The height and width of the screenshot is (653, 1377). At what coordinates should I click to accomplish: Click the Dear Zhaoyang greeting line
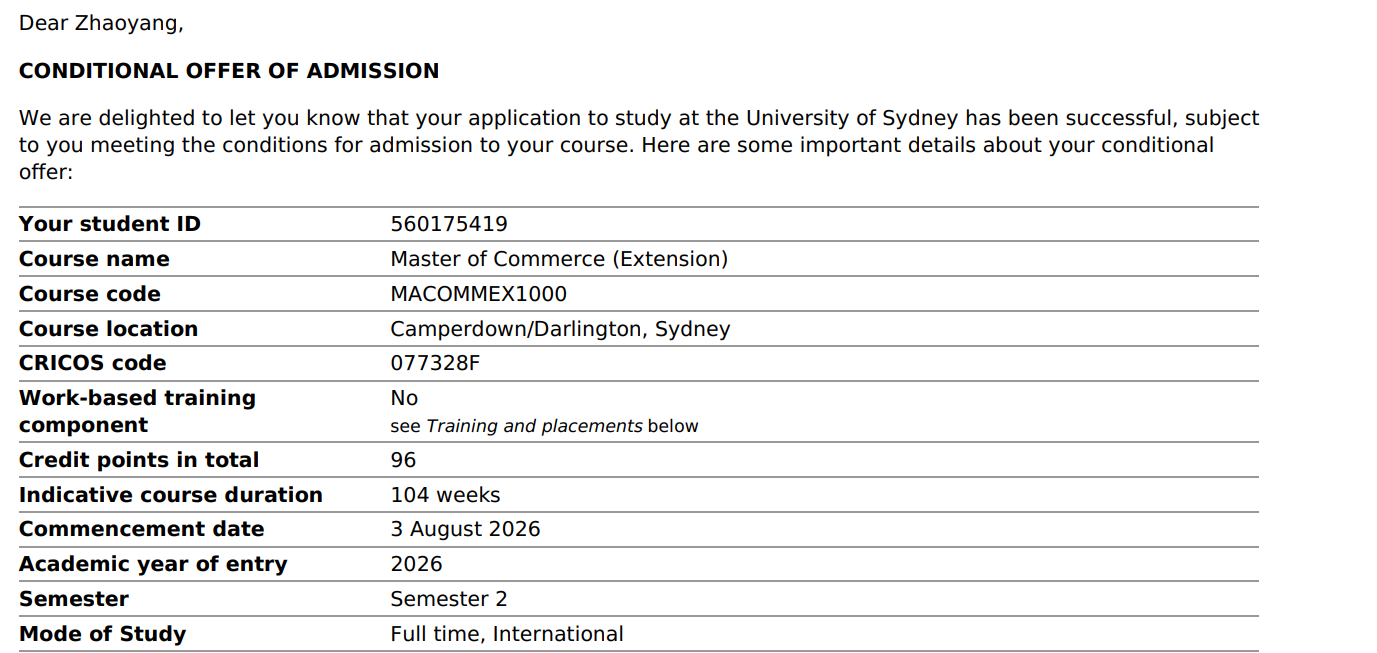click(101, 23)
